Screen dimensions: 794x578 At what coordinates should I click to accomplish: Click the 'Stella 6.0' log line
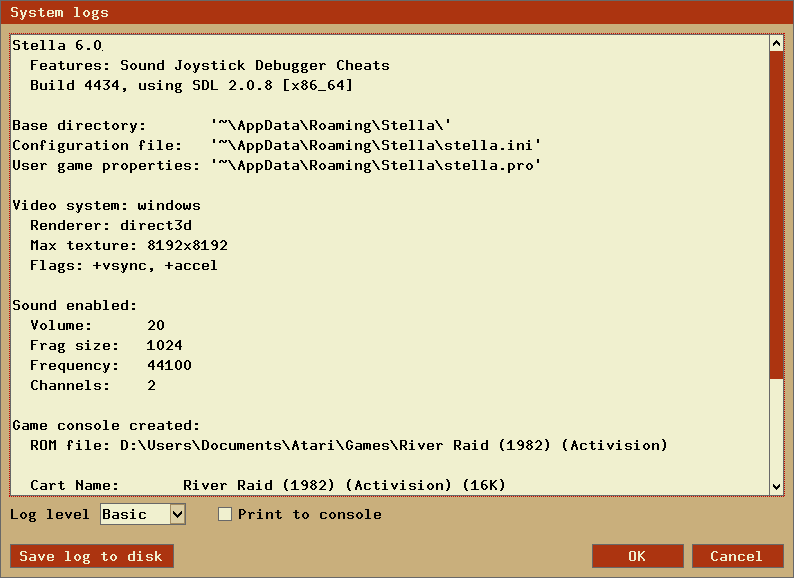pyautogui.click(x=57, y=46)
